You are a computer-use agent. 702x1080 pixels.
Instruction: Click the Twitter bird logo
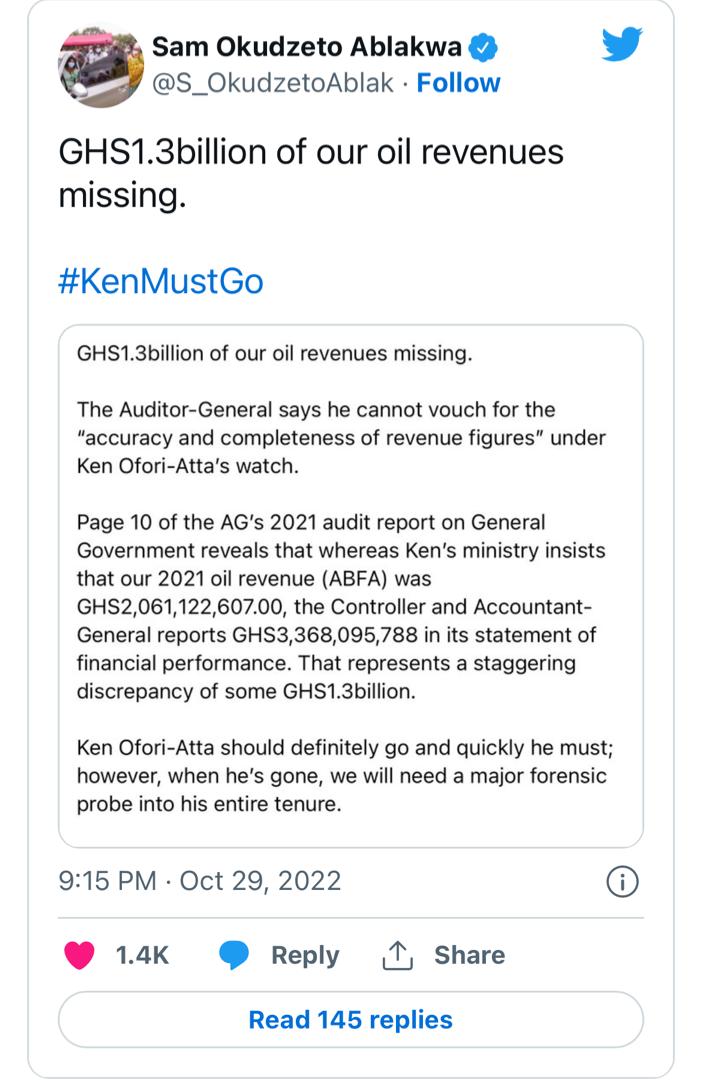622,46
